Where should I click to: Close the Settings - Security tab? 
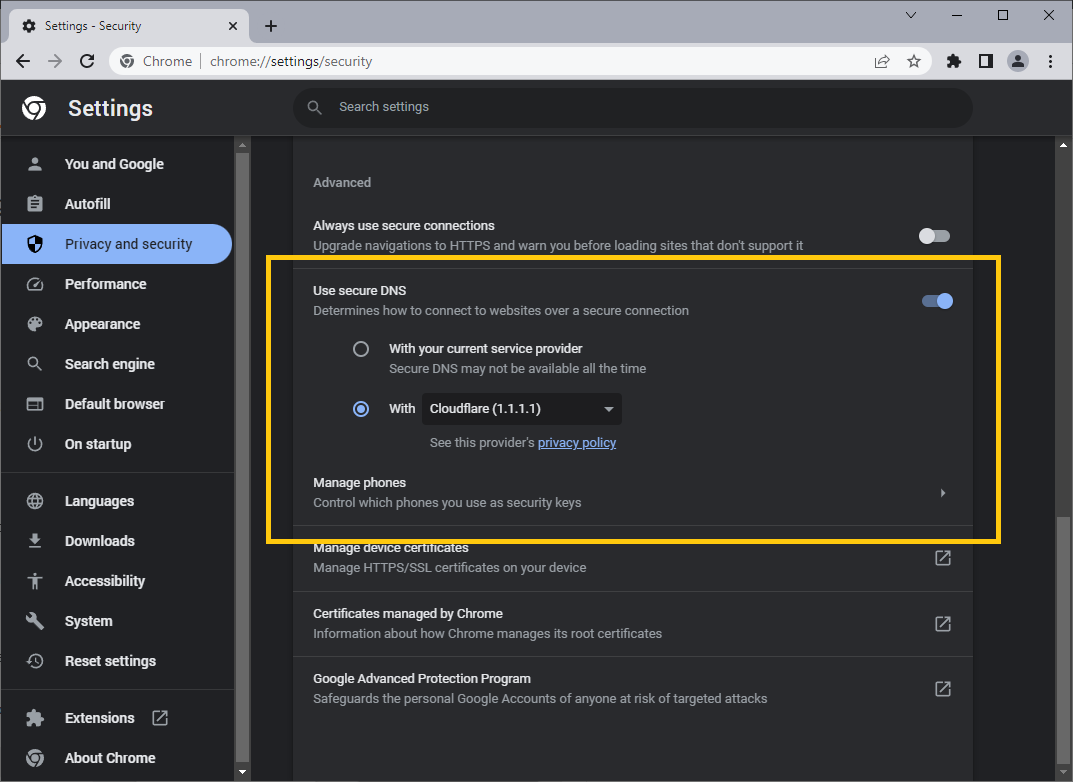point(233,26)
